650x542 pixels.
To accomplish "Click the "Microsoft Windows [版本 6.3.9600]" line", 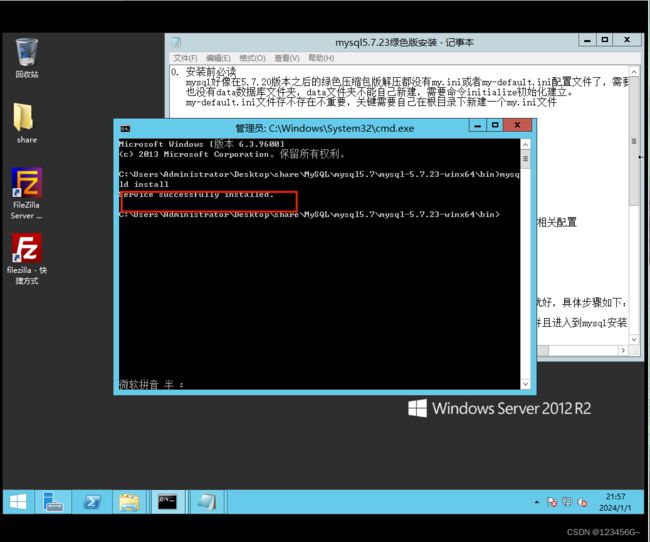I will click(201, 144).
